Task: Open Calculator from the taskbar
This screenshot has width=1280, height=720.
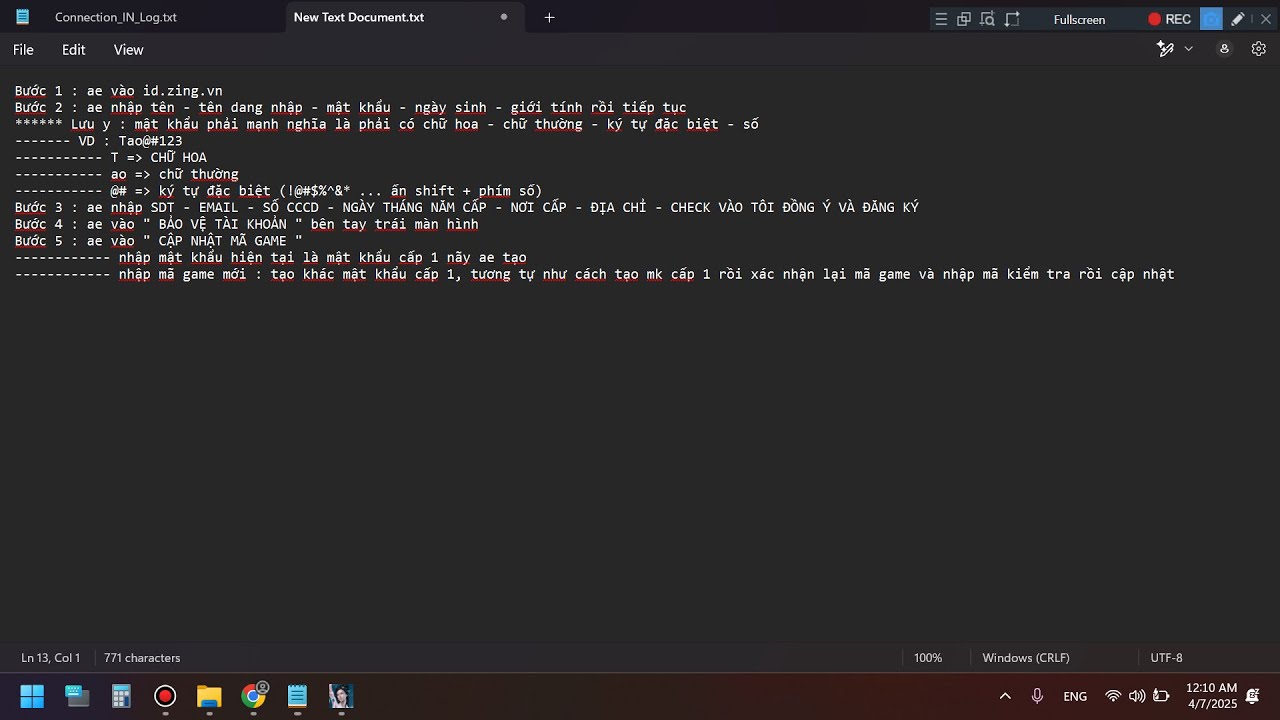Action: [x=121, y=696]
